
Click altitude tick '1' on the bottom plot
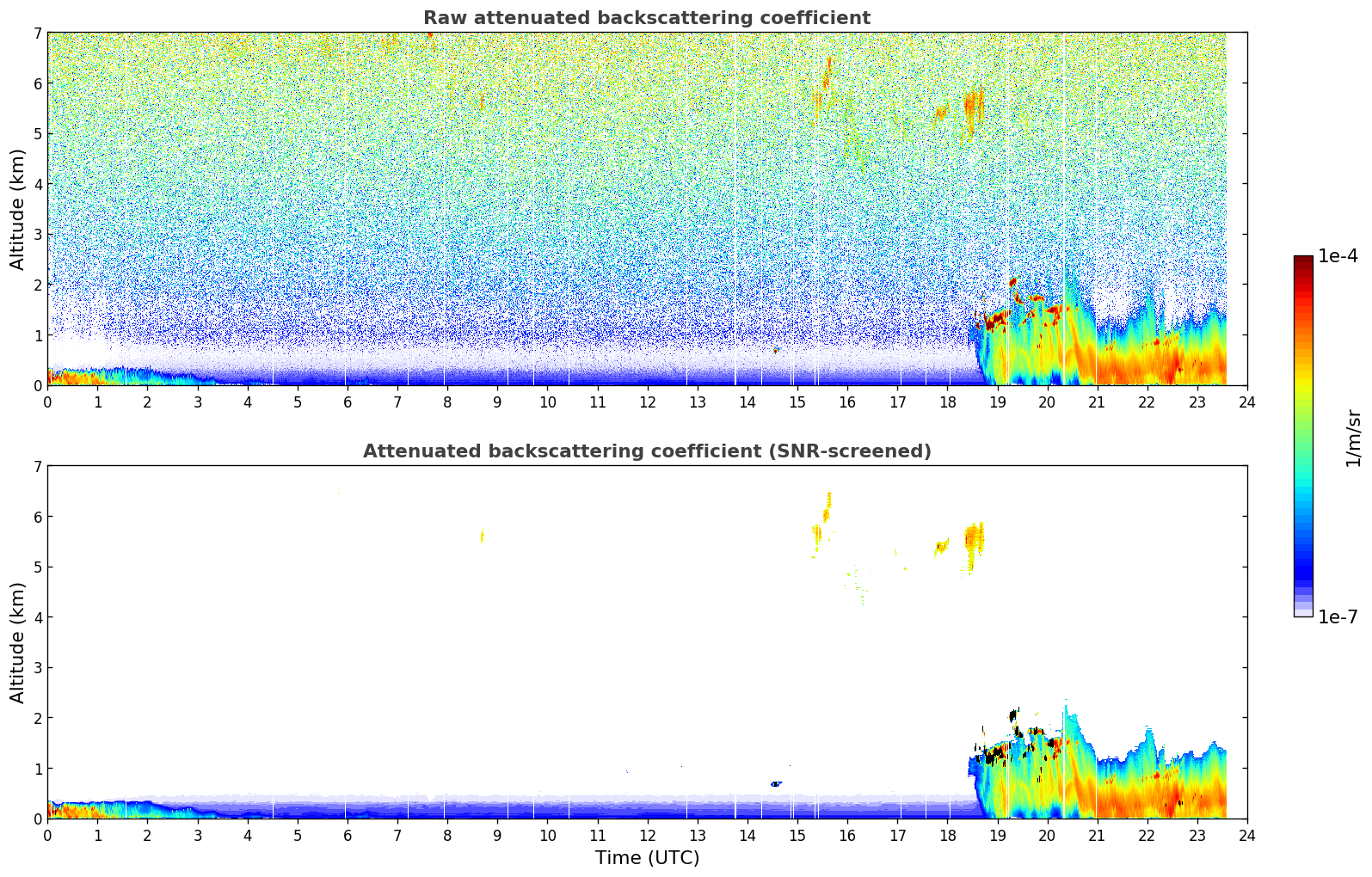[38, 769]
